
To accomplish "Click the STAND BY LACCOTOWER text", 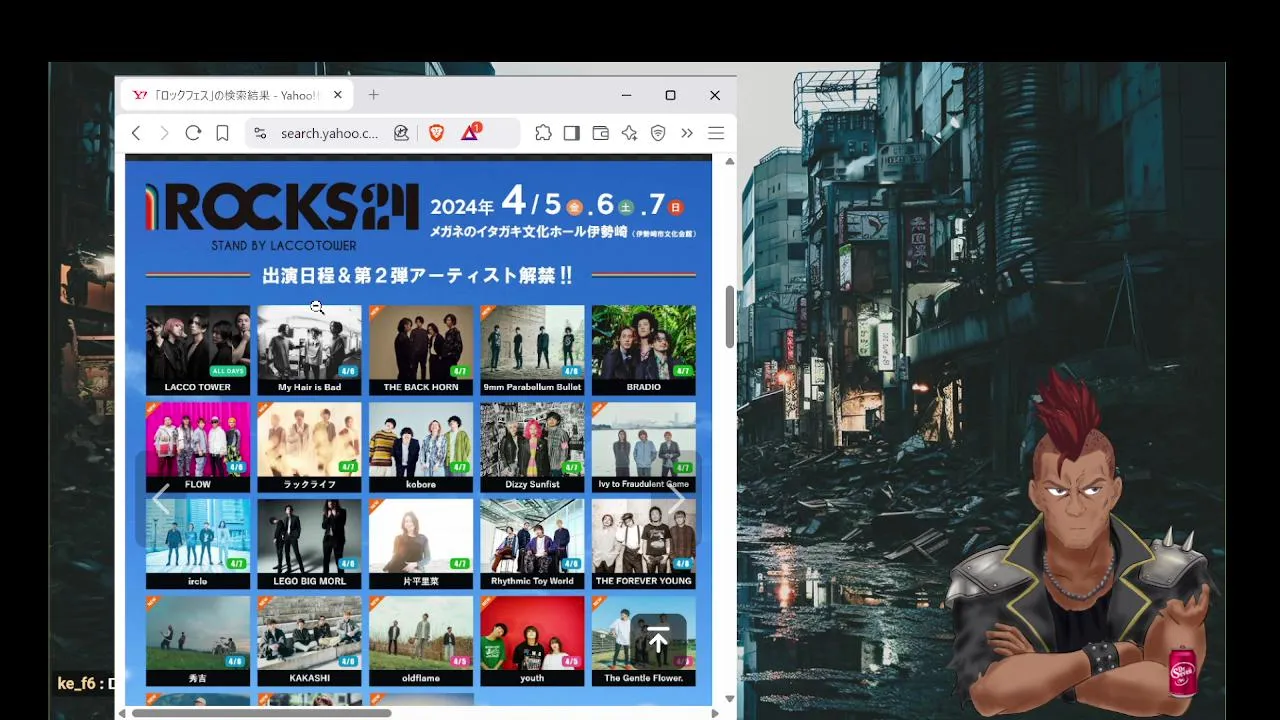I will 284,244.
